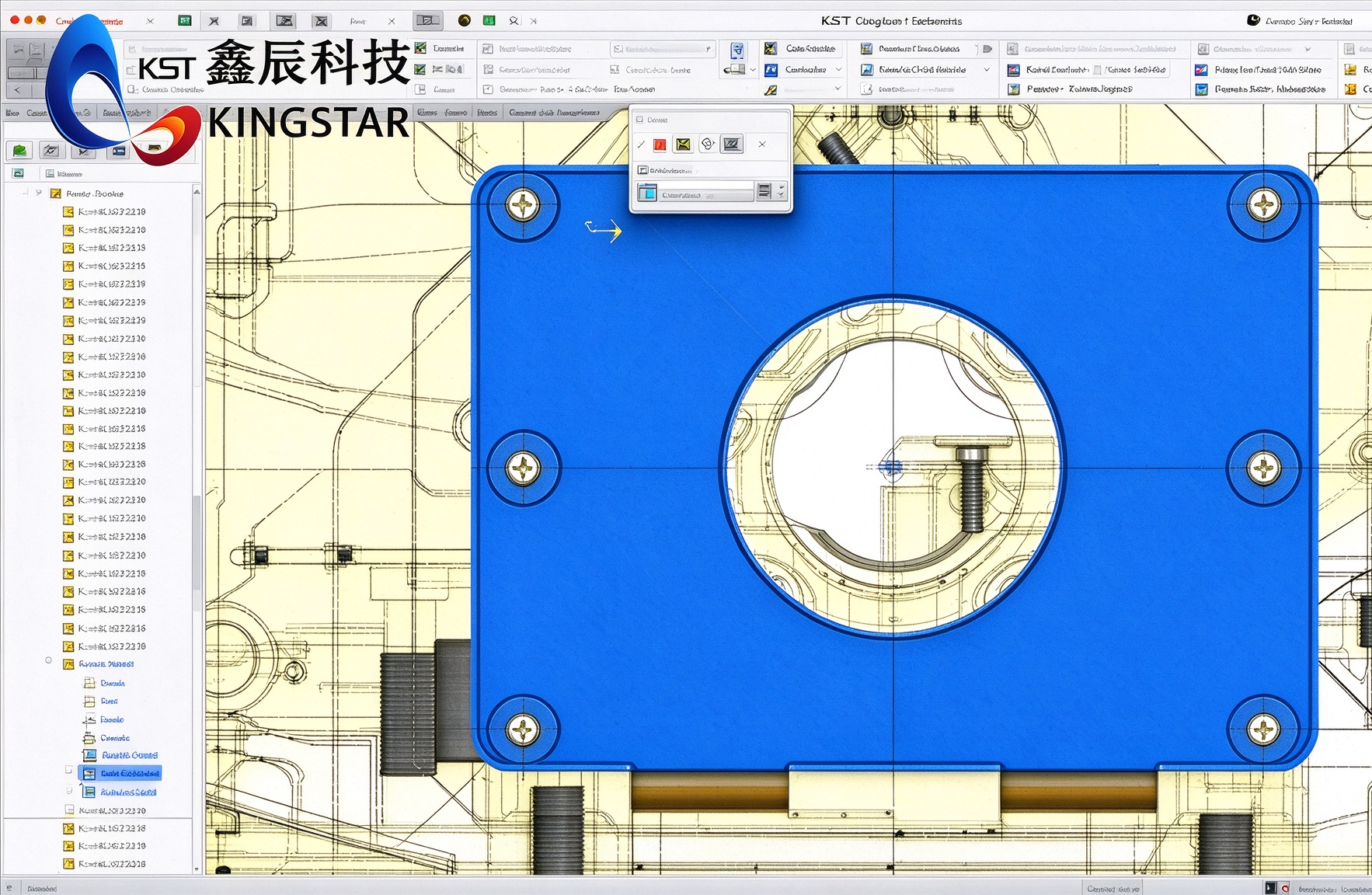Click the account avatar icon at top right
1372x895 pixels.
point(1253,20)
